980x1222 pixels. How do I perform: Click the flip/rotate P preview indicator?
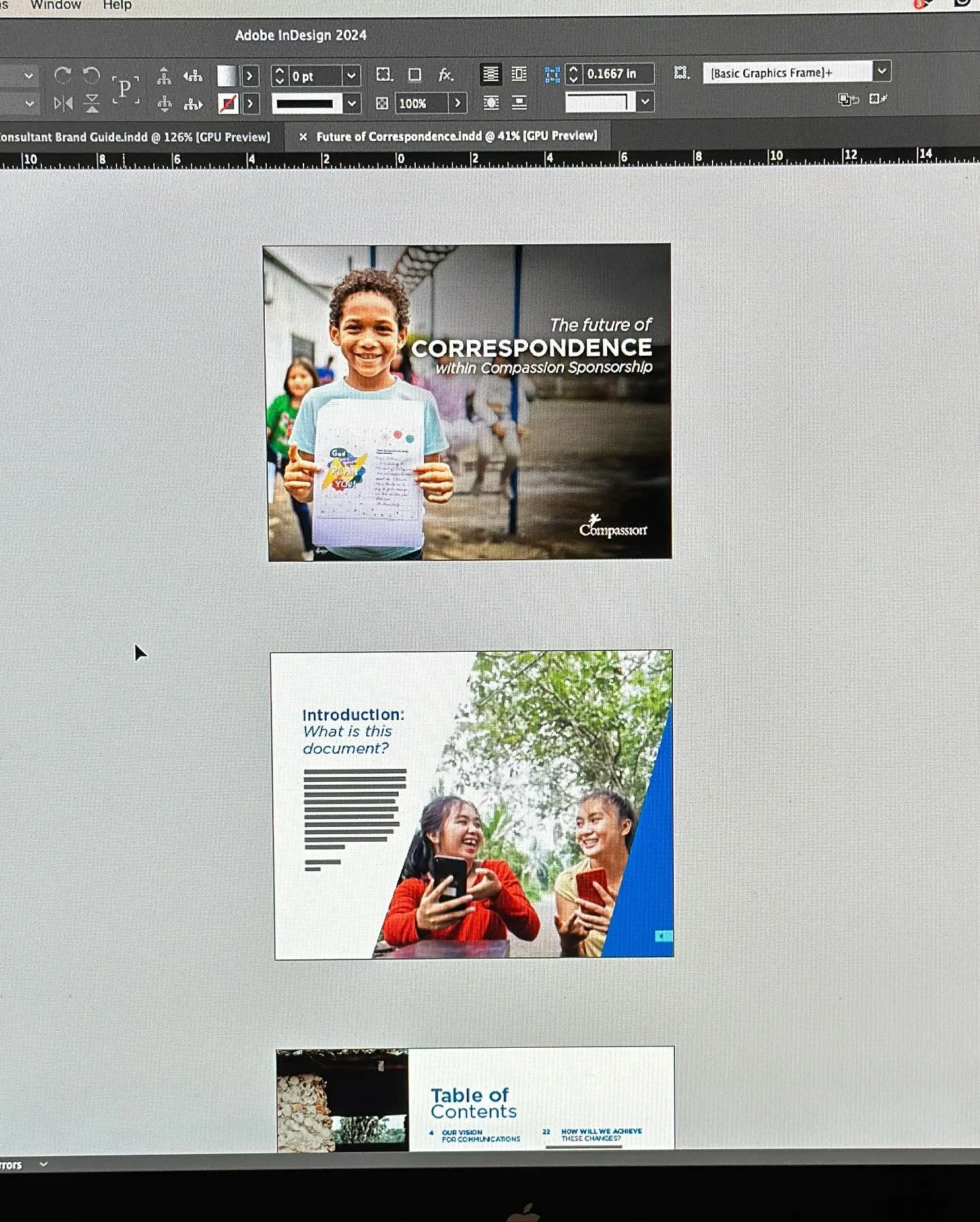coord(125,89)
